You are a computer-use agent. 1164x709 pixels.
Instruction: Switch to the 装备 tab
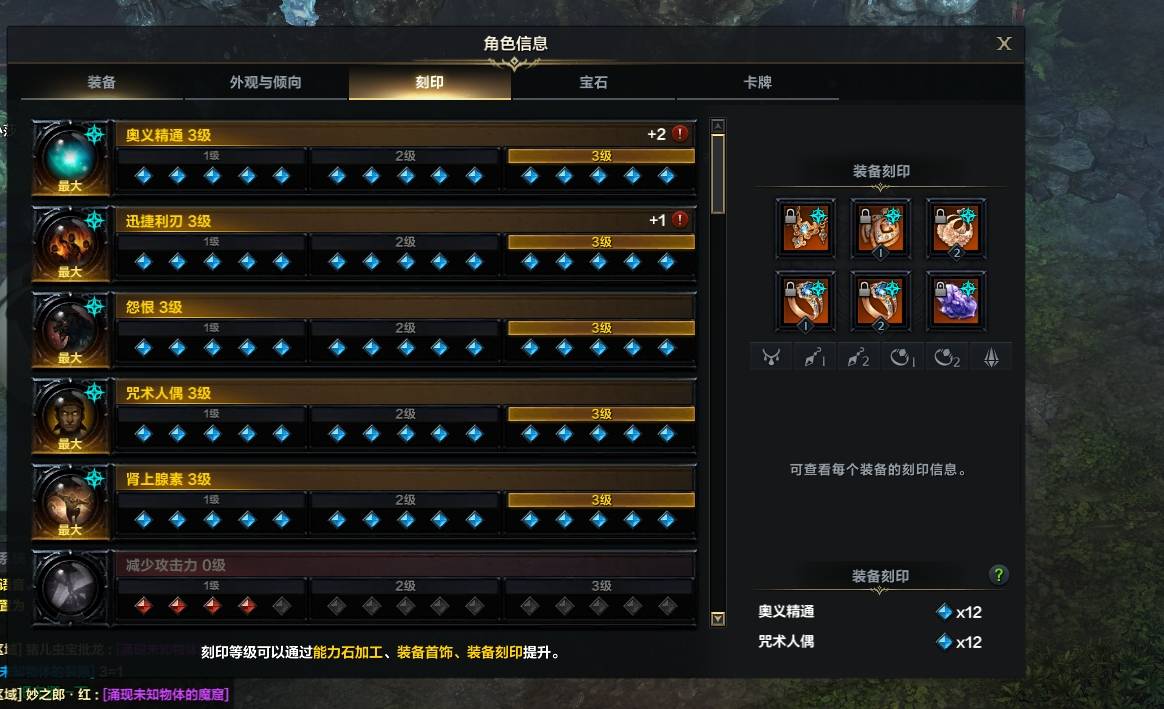102,82
